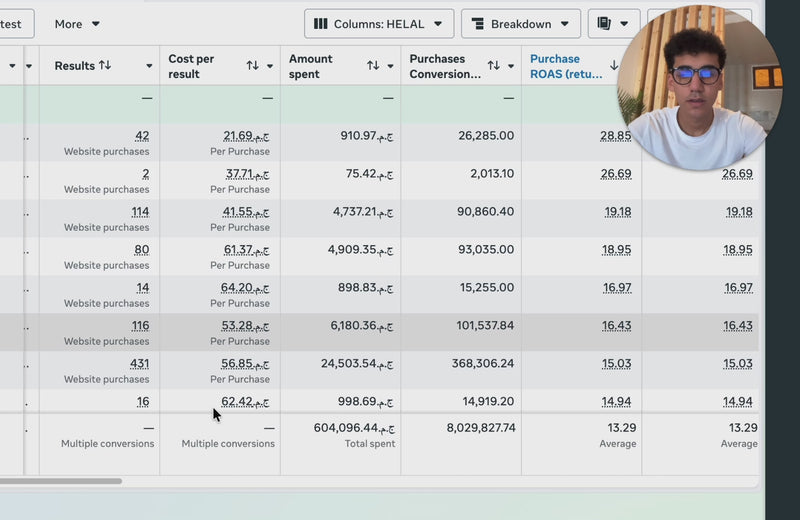The width and height of the screenshot is (800, 520).
Task: Expand the Results column options caret
Action: point(149,66)
